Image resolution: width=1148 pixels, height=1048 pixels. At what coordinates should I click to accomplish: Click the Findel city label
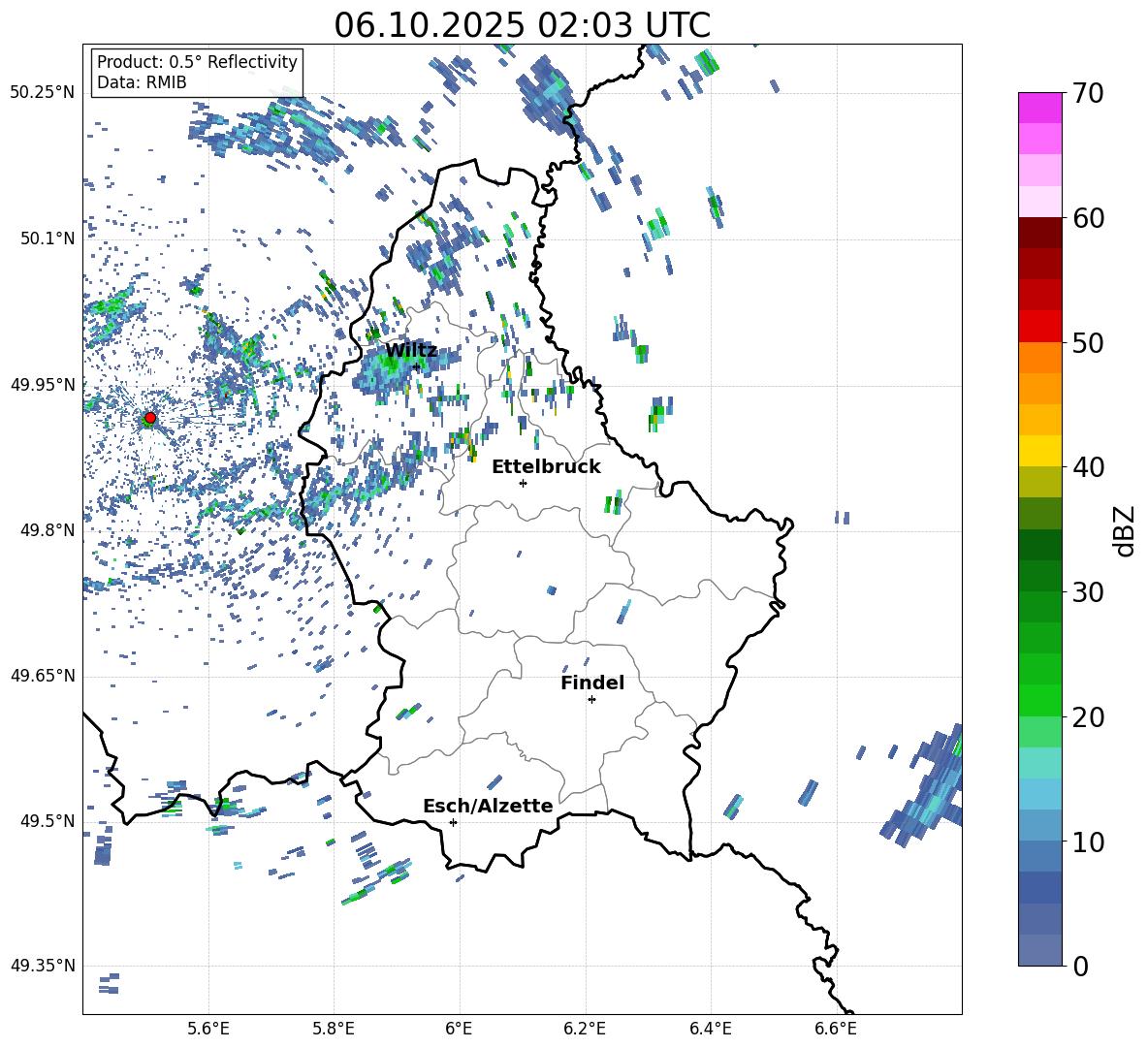pyautogui.click(x=592, y=683)
